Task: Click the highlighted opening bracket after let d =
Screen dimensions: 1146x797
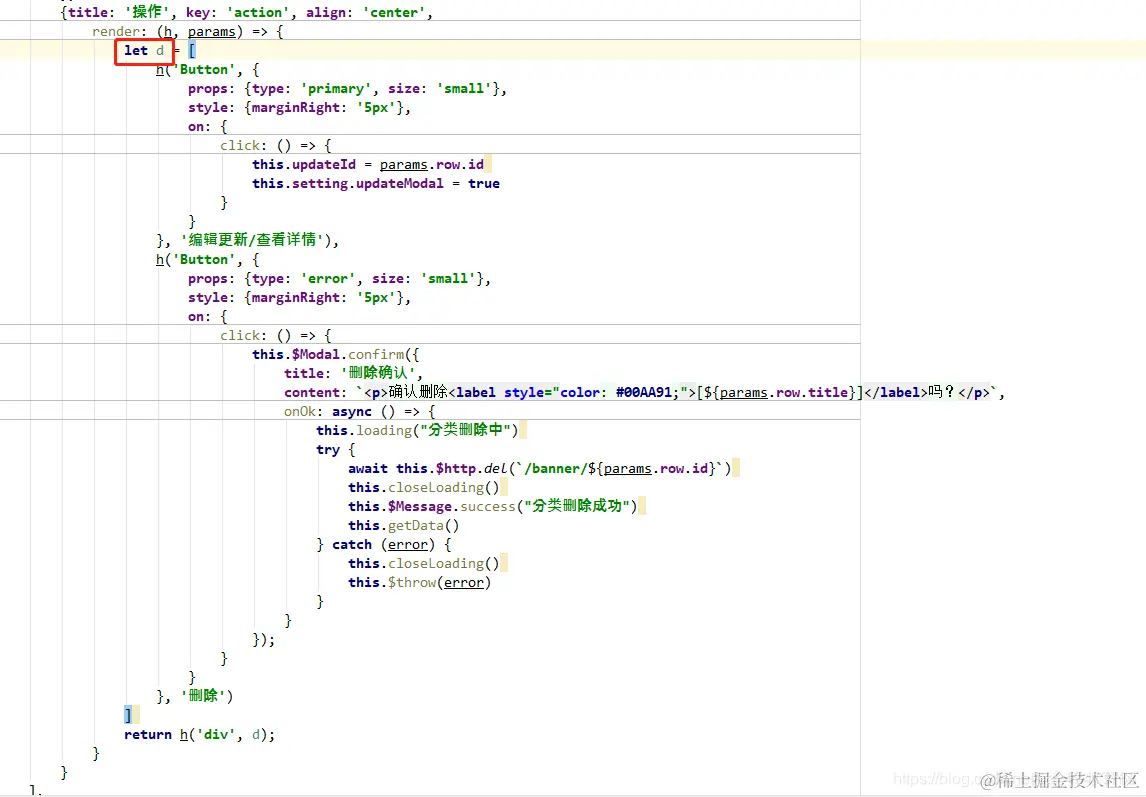Action: [192, 50]
